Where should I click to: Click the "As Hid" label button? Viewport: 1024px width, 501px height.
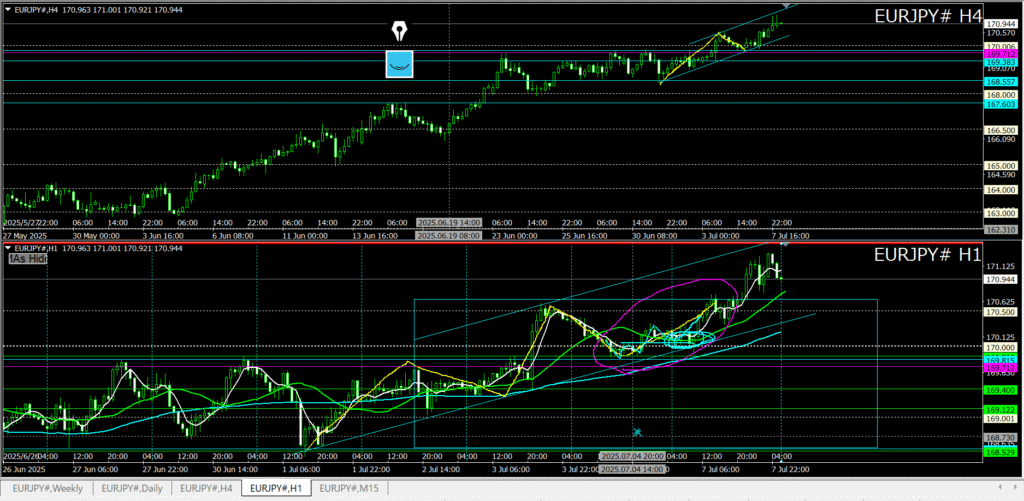pyautogui.click(x=27, y=258)
